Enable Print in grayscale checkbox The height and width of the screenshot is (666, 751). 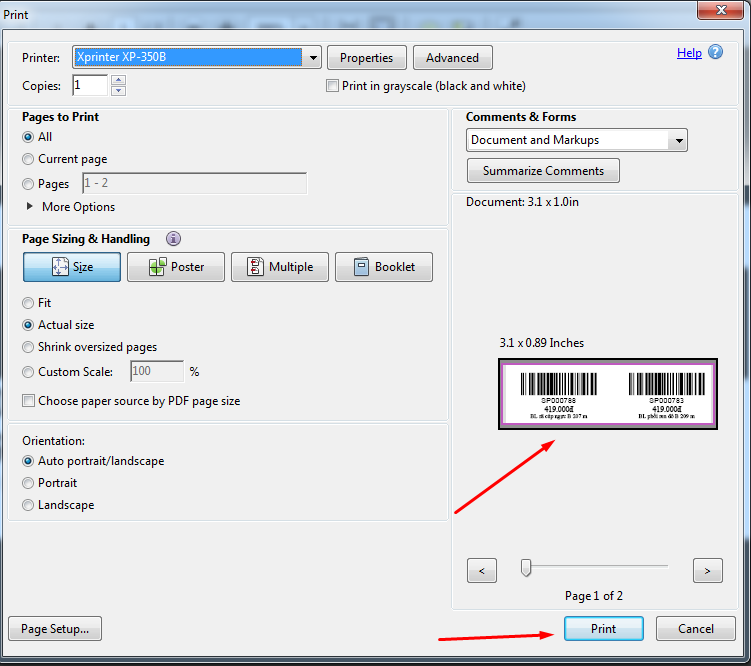click(333, 86)
